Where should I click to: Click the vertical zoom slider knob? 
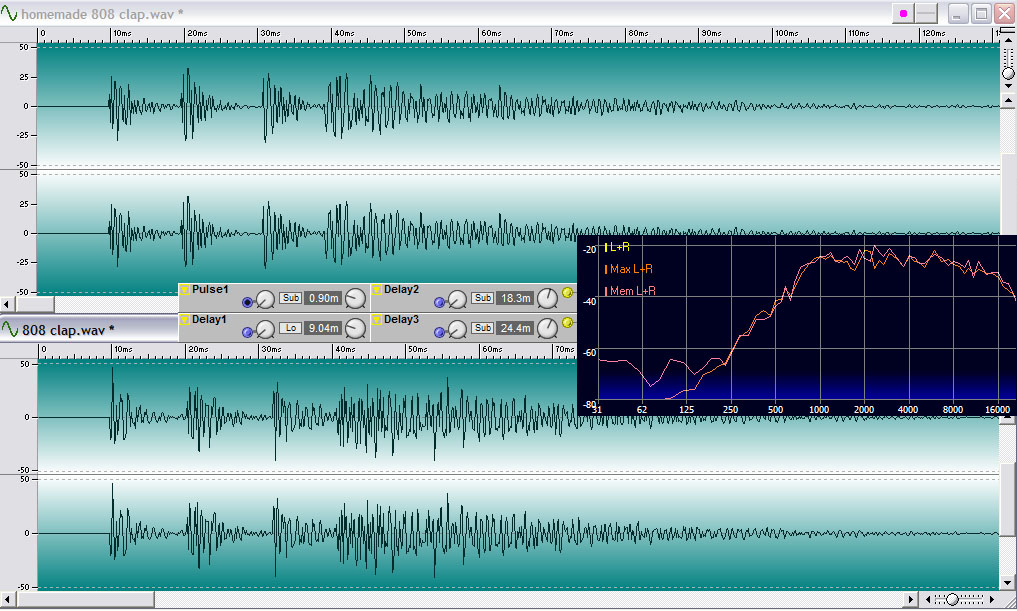point(1008,73)
